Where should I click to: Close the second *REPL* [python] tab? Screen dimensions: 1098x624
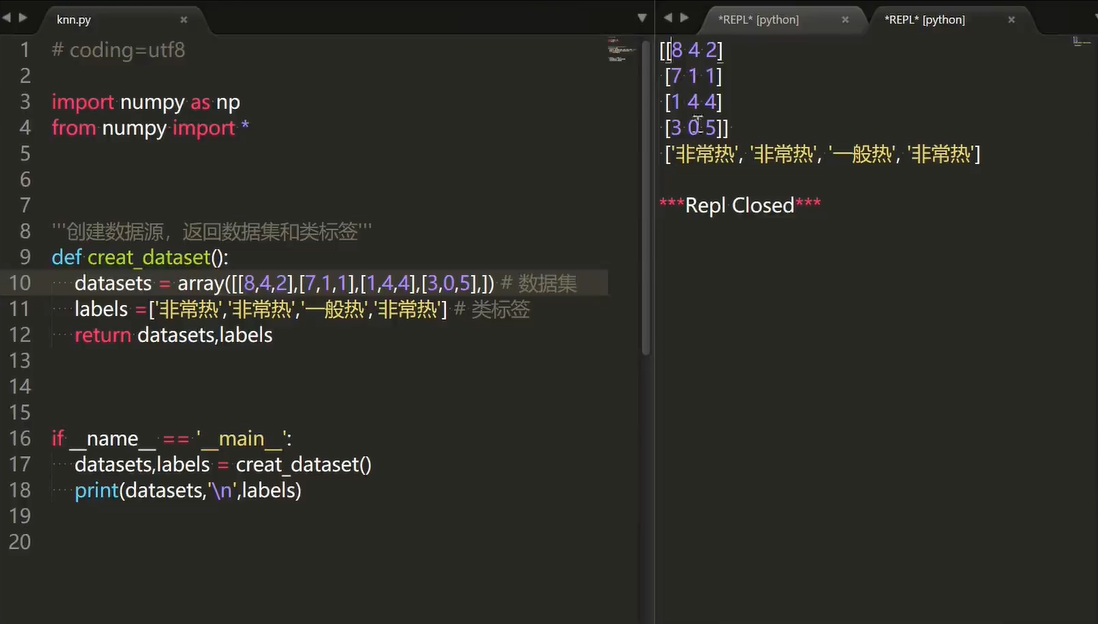coord(1011,20)
